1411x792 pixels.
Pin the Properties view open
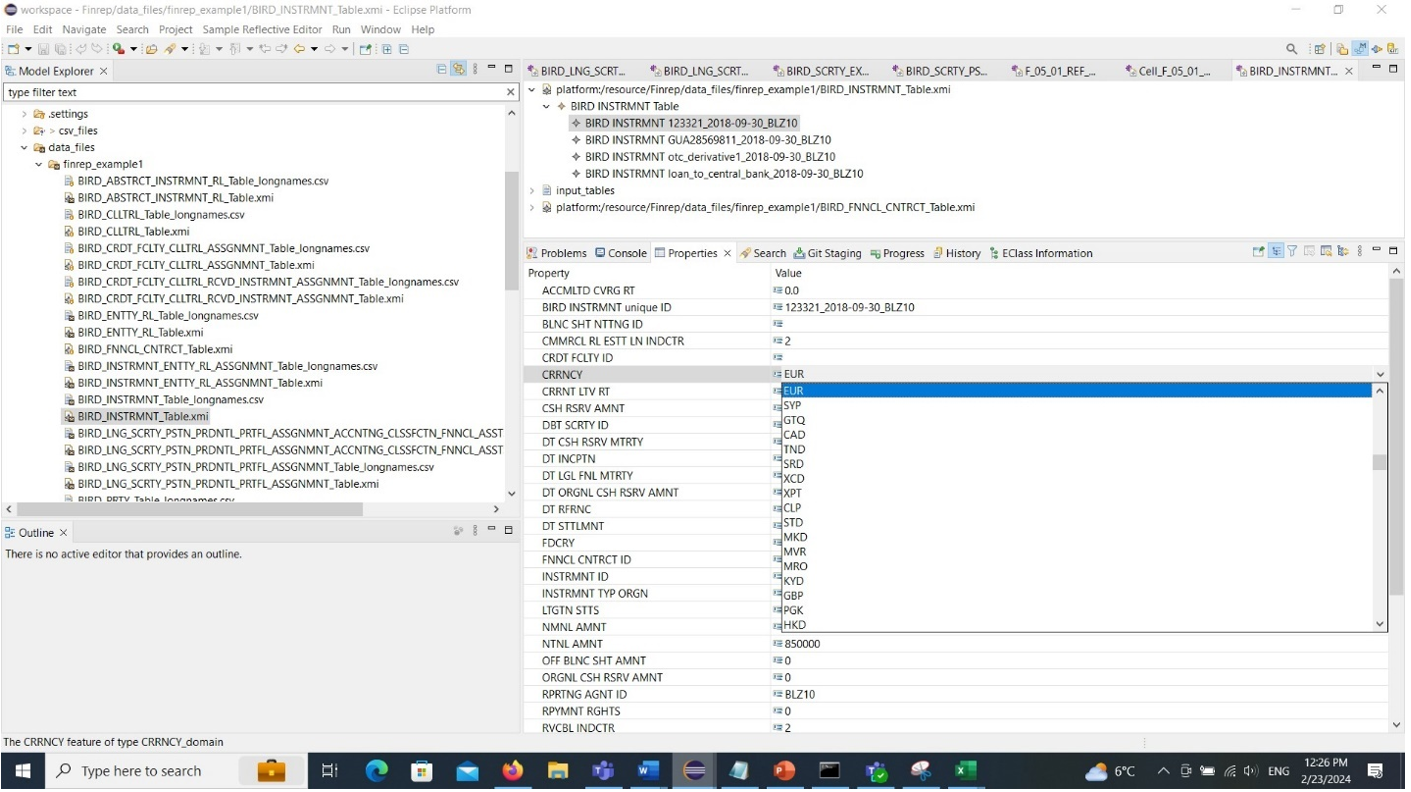(x=1309, y=253)
